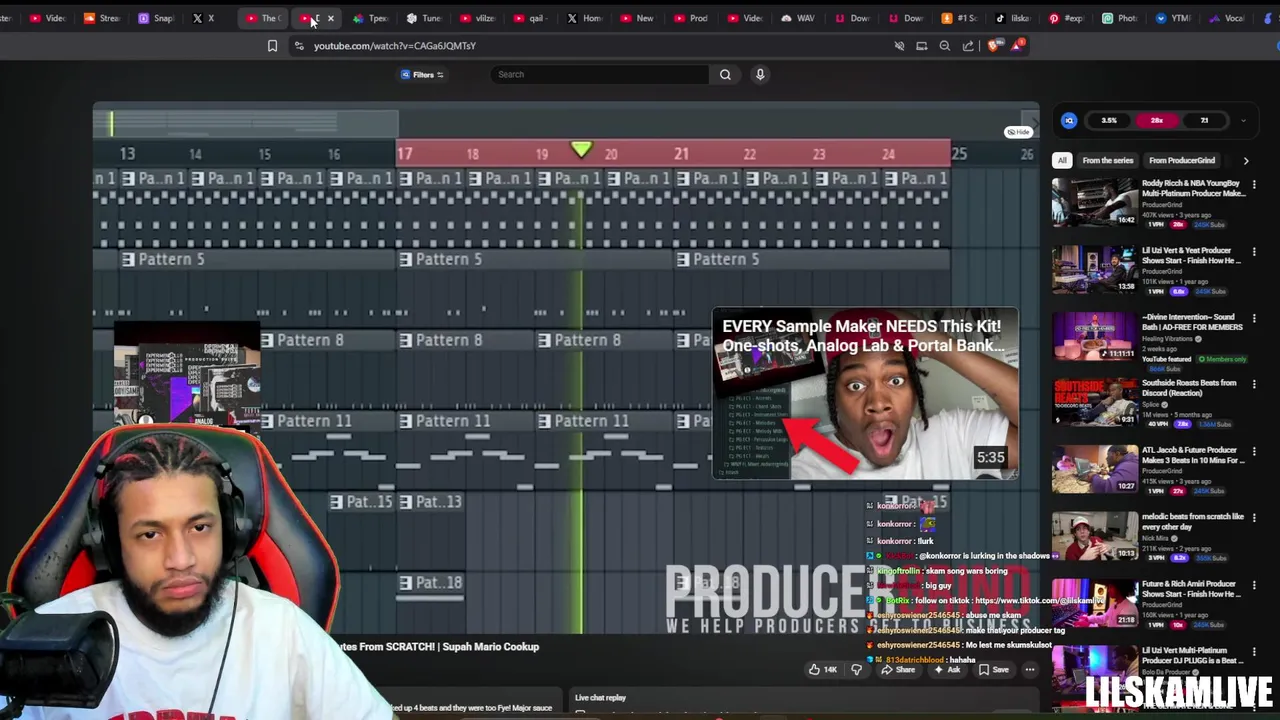Open the Southside Roasts Beats video title
This screenshot has height=720, width=1280.
(1191, 388)
